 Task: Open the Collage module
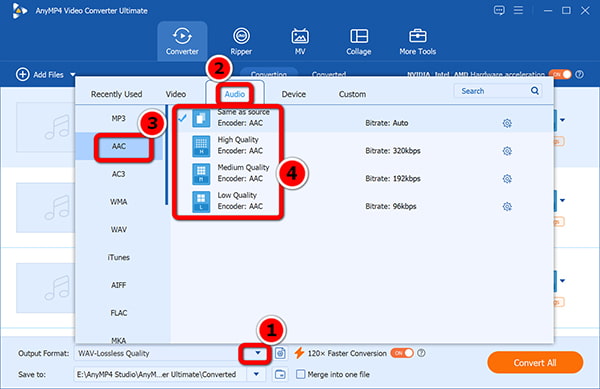click(x=359, y=41)
